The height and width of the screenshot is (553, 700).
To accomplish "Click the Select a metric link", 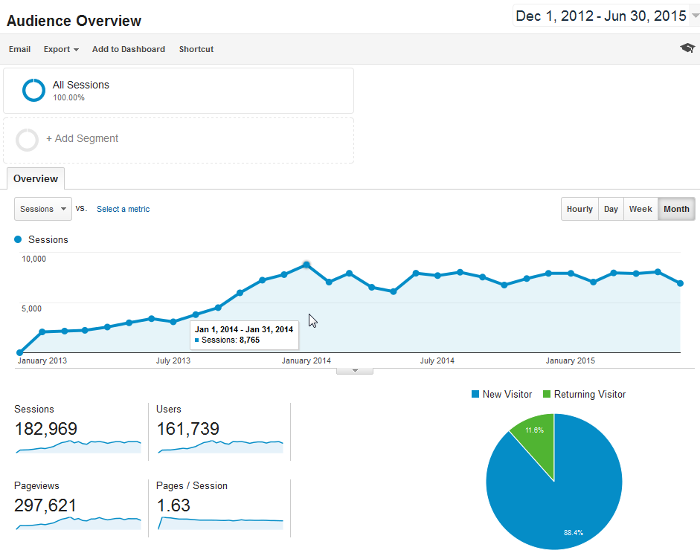I will (x=123, y=209).
